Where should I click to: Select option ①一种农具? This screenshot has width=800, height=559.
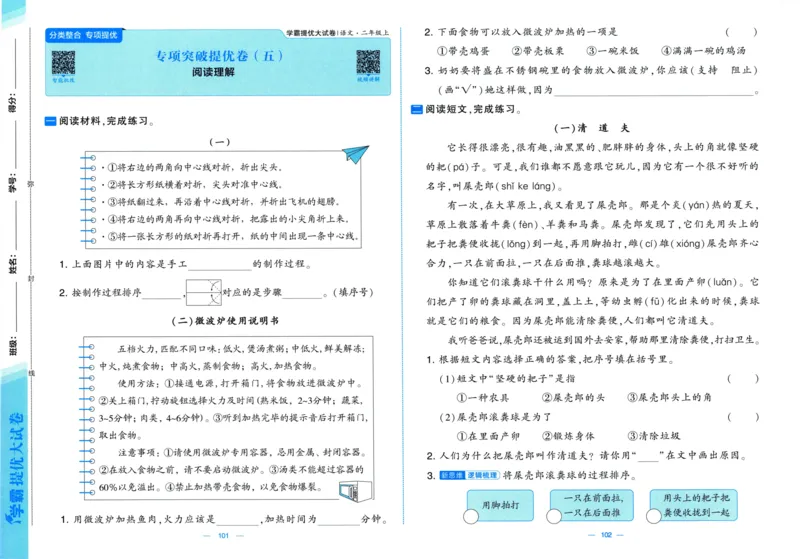coord(483,398)
